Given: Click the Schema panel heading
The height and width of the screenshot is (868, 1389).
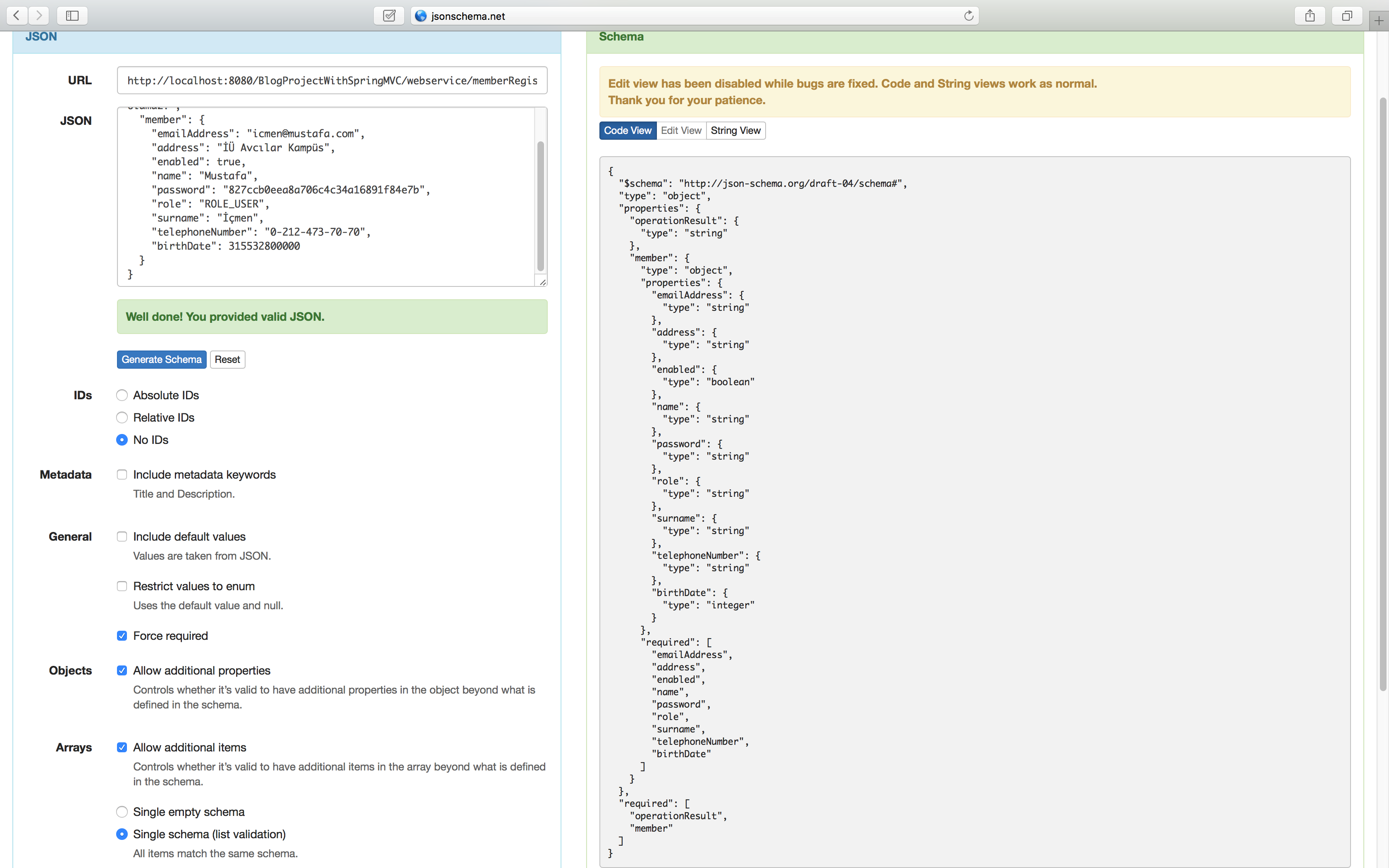Looking at the screenshot, I should click(x=621, y=37).
